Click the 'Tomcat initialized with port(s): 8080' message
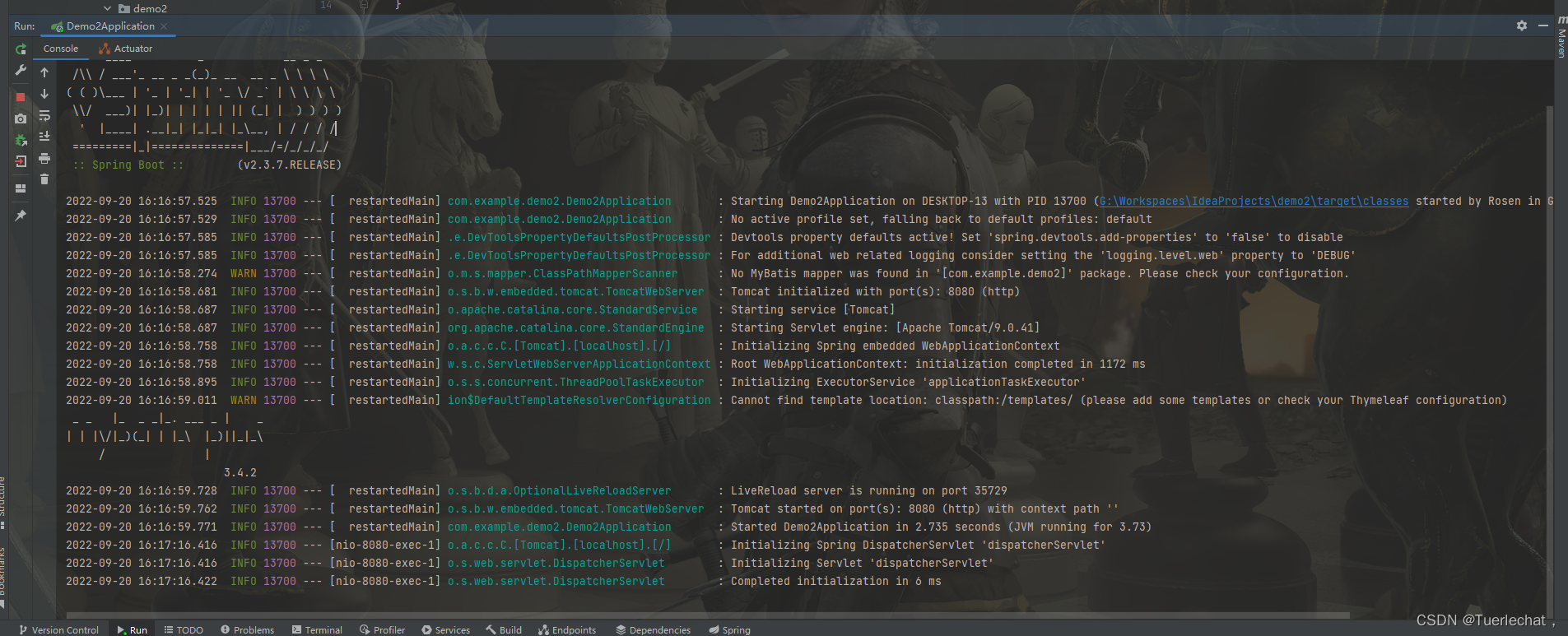Viewport: 1568px width, 636px height. tap(875, 291)
